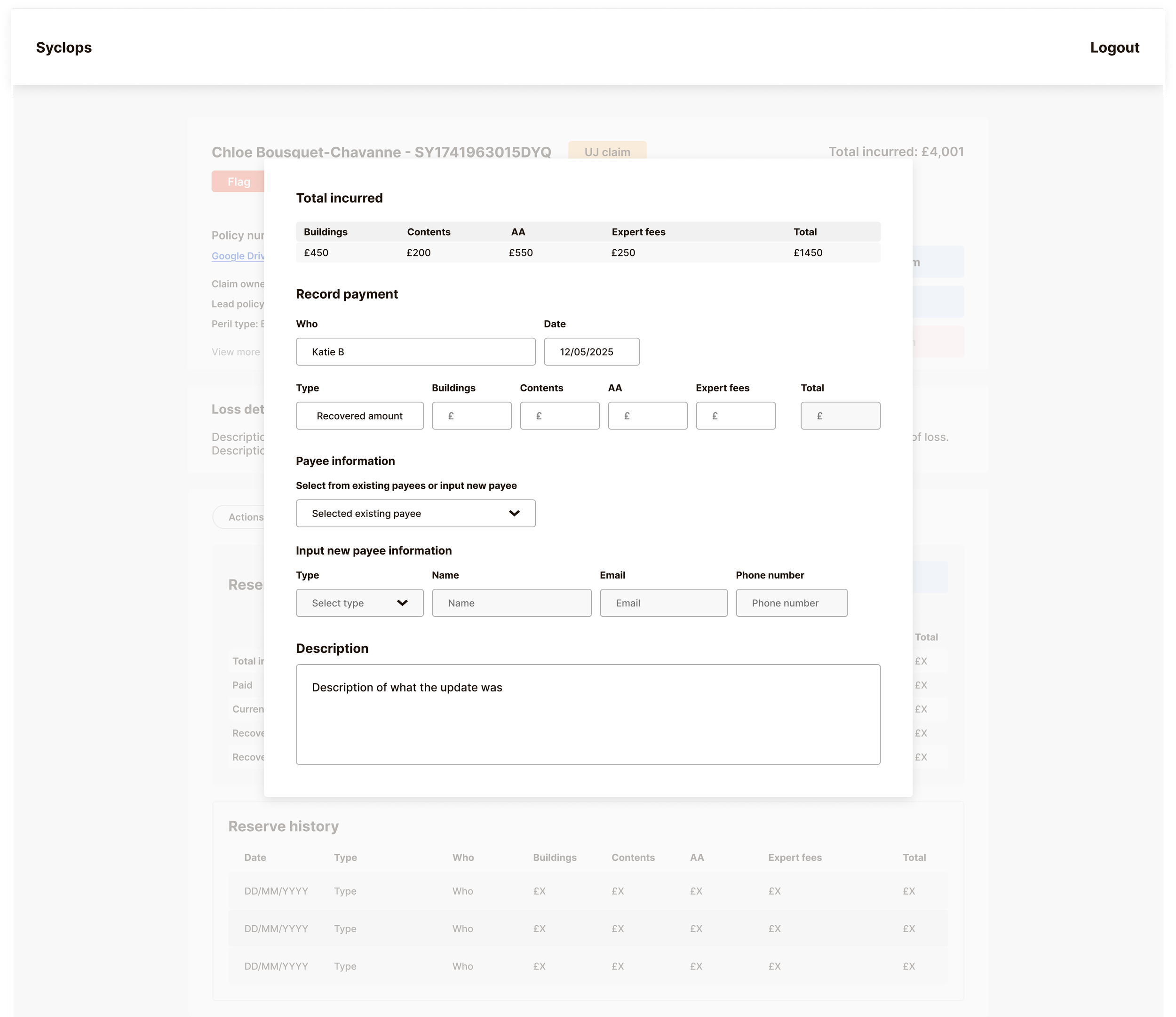Click the chevron in existing payee dropdown
Viewport: 1176px width, 1017px height.
pos(514,513)
